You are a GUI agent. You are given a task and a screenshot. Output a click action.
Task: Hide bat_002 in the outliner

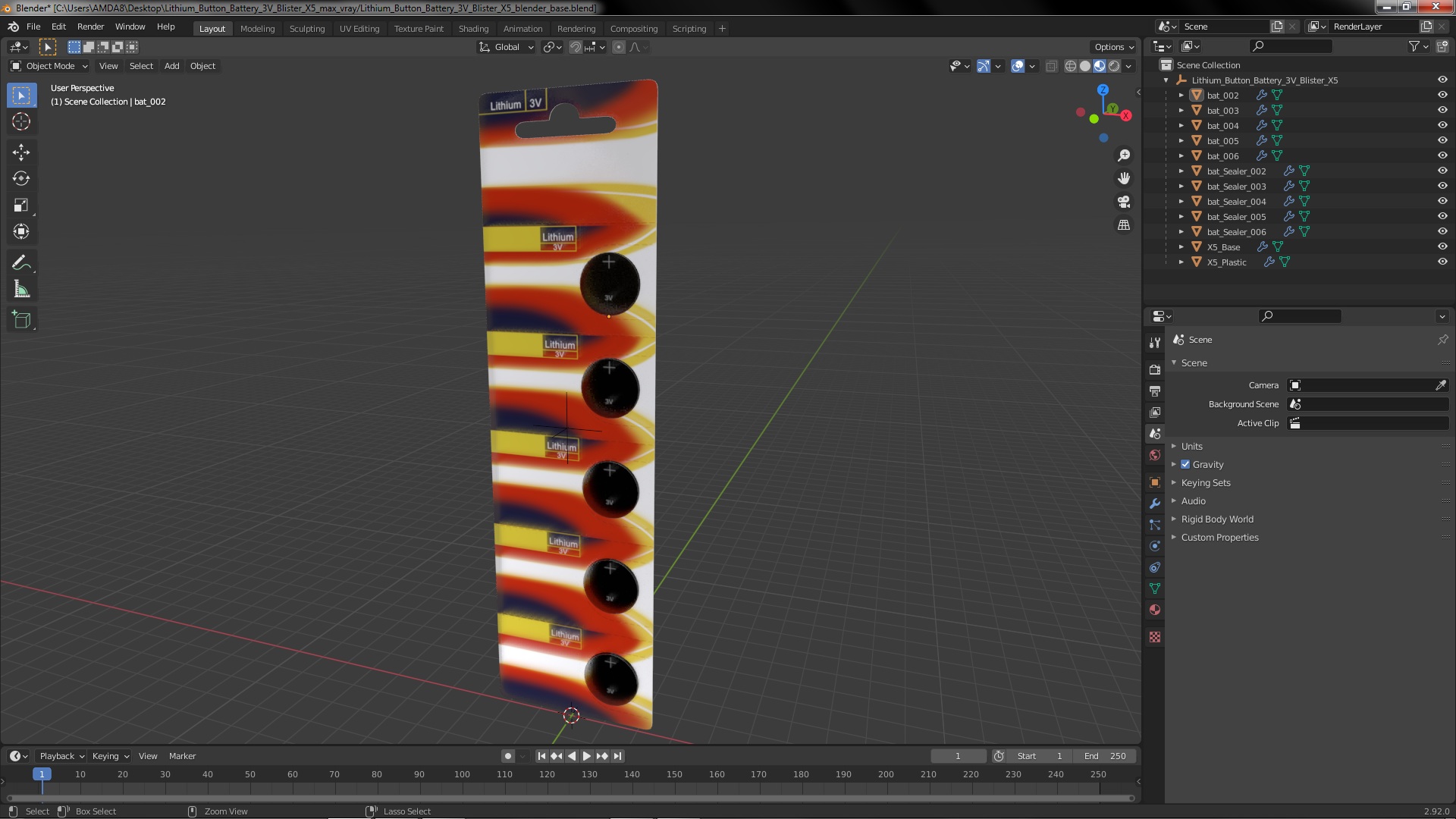pyautogui.click(x=1442, y=95)
